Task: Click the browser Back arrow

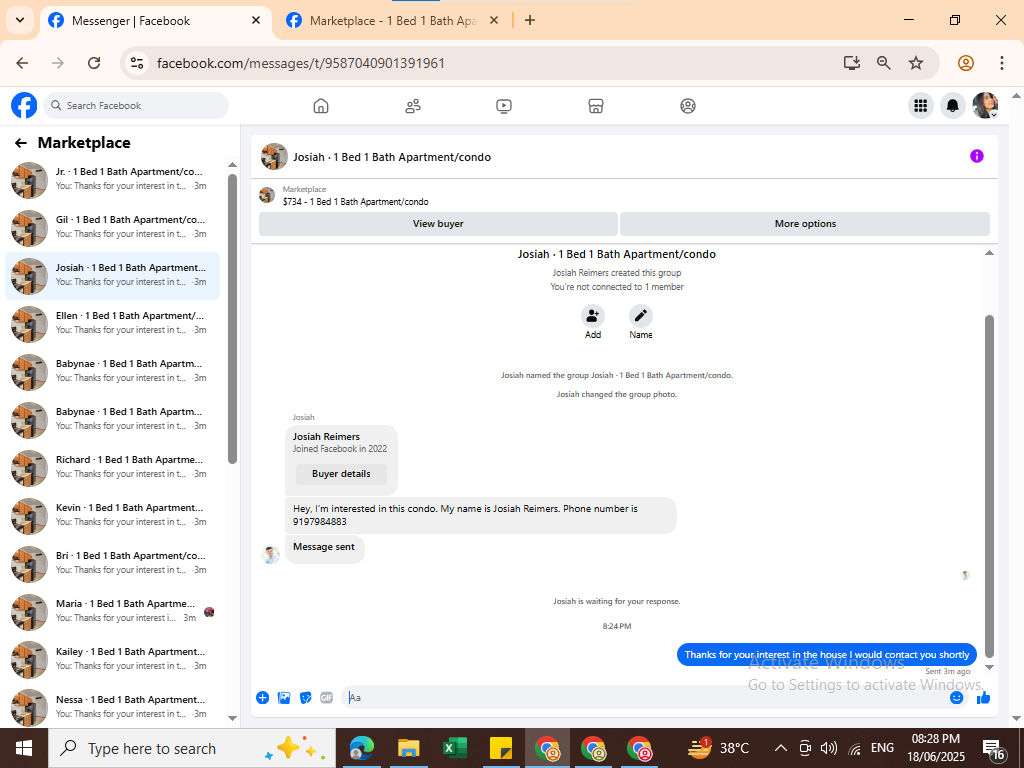Action: click(22, 63)
